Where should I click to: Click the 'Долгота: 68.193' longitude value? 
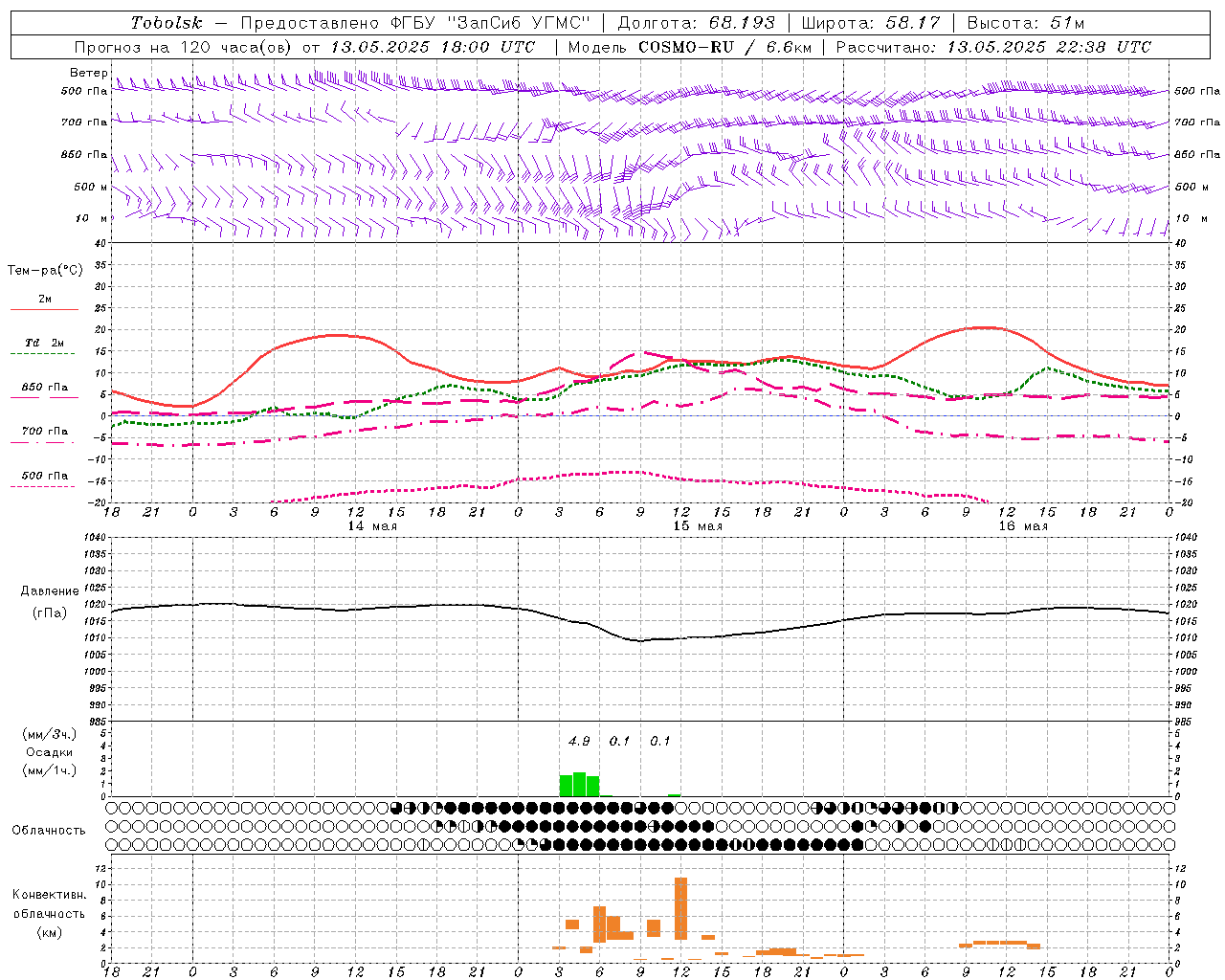[697, 23]
